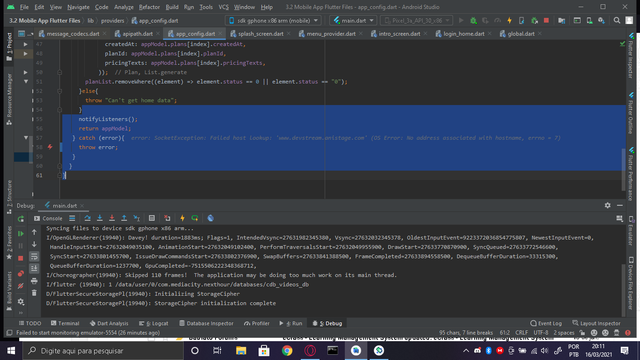Click Hot Reload lightning in debug toolbar
The height and width of the screenshot is (360, 640).
click(x=182, y=218)
